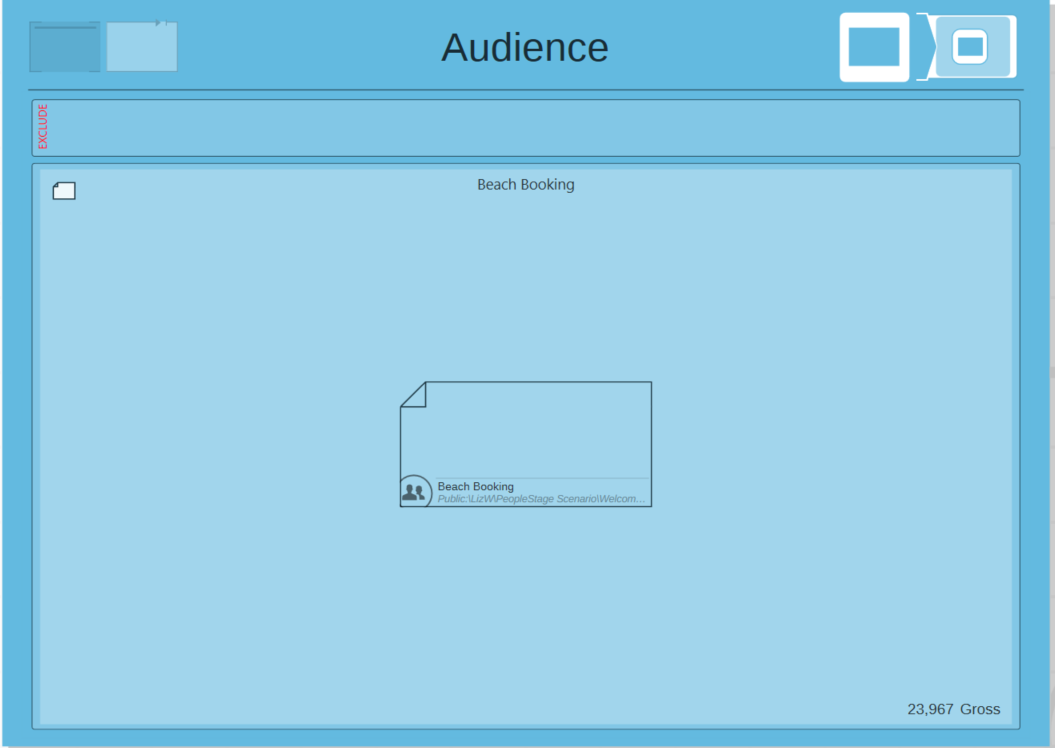Screen dimensions: 1055x748
Task: Click the small rounded frame view icon
Action: [970, 46]
